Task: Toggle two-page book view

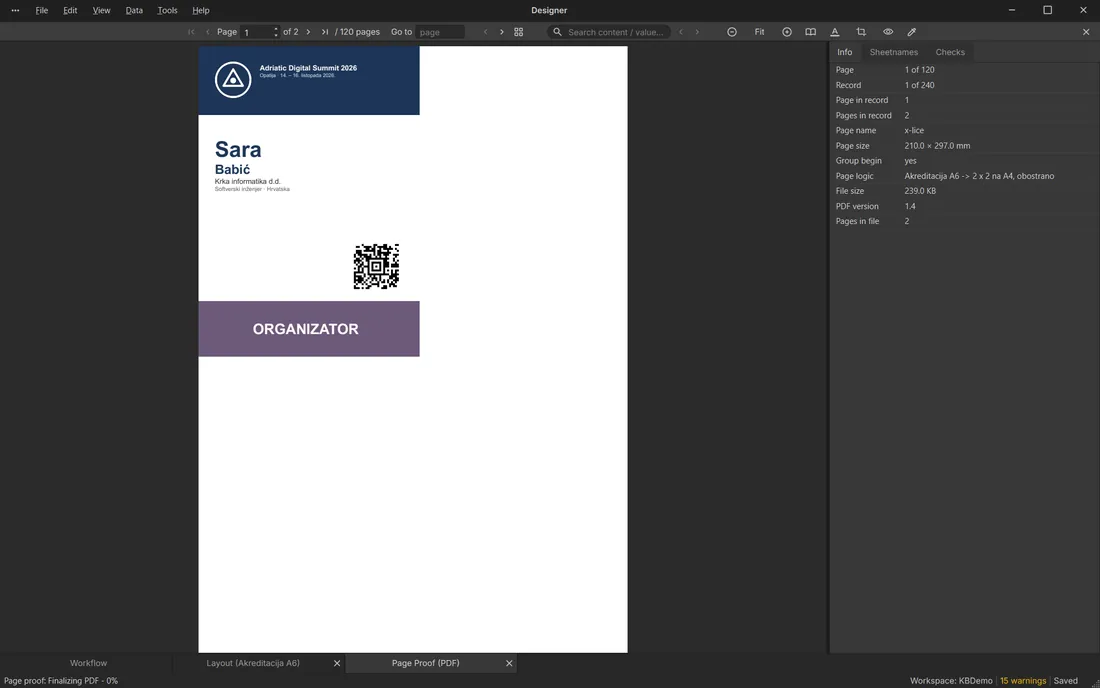Action: tap(810, 32)
